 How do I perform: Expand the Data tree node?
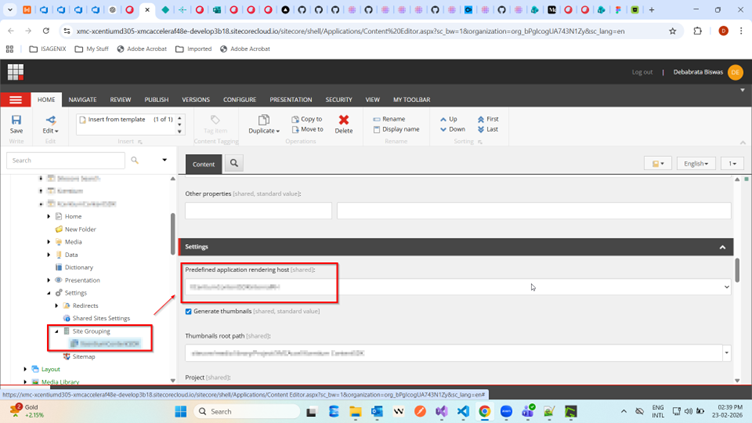pos(48,255)
